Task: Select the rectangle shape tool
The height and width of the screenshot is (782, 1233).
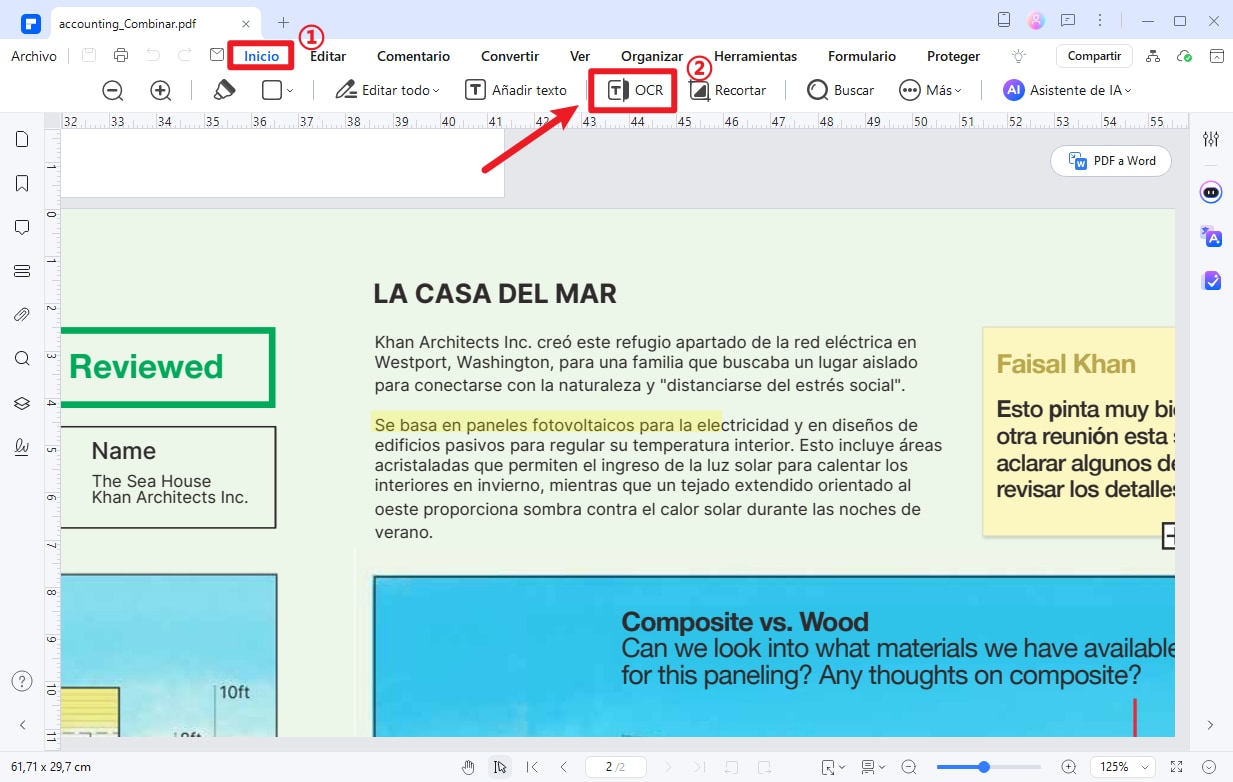Action: (272, 90)
